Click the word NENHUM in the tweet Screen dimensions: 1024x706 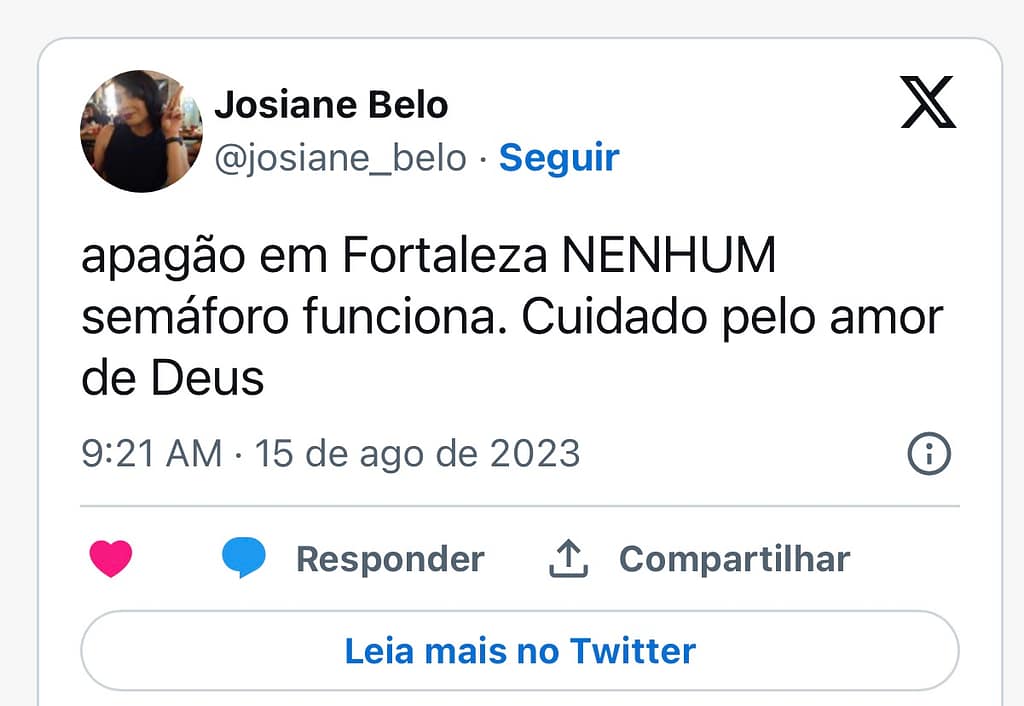[668, 257]
